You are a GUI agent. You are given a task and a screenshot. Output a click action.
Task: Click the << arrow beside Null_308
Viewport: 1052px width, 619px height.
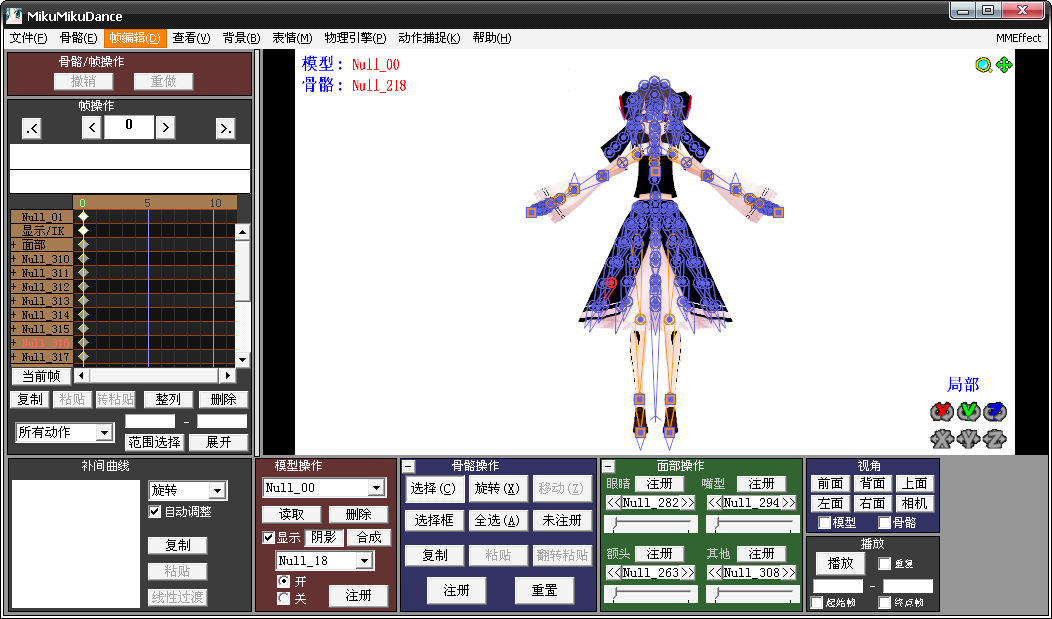click(715, 573)
